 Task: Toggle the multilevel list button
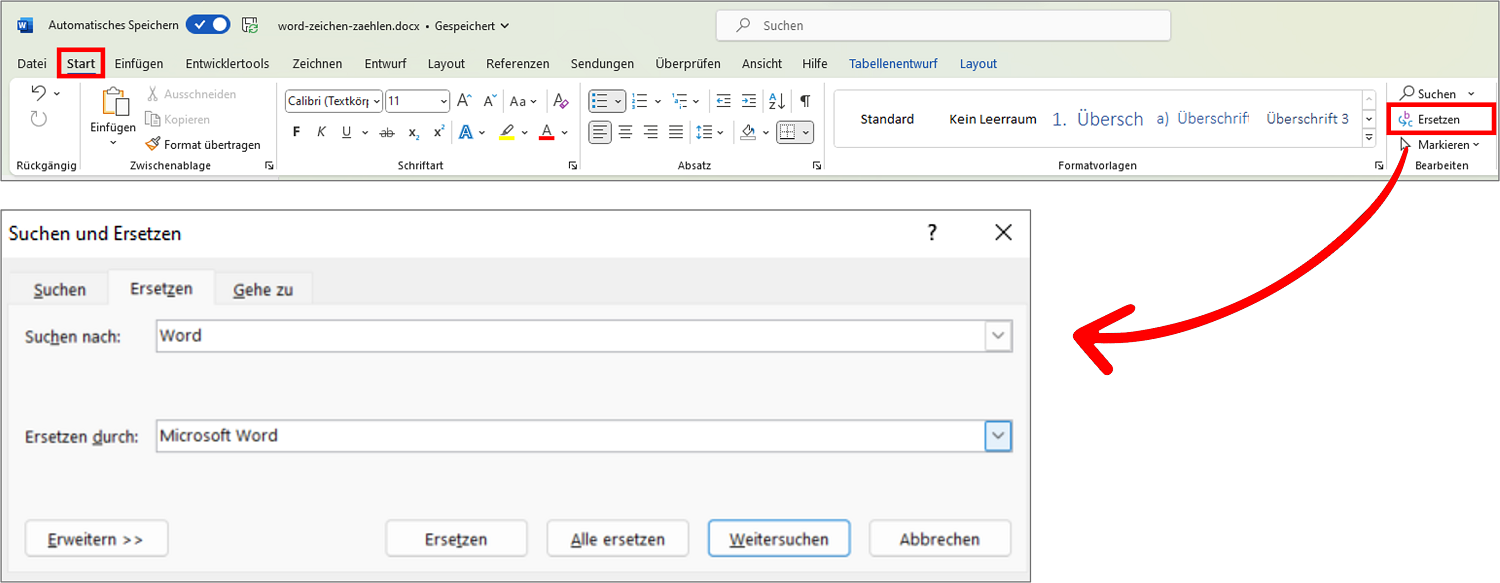(680, 101)
